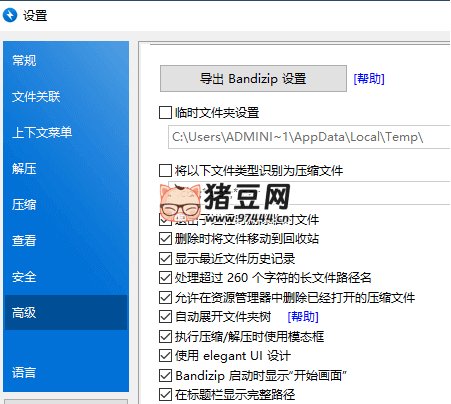This screenshot has width=451, height=404.
Task: Toggle Bandizip 启动时显示开始画面 checkbox
Action: click(165, 375)
